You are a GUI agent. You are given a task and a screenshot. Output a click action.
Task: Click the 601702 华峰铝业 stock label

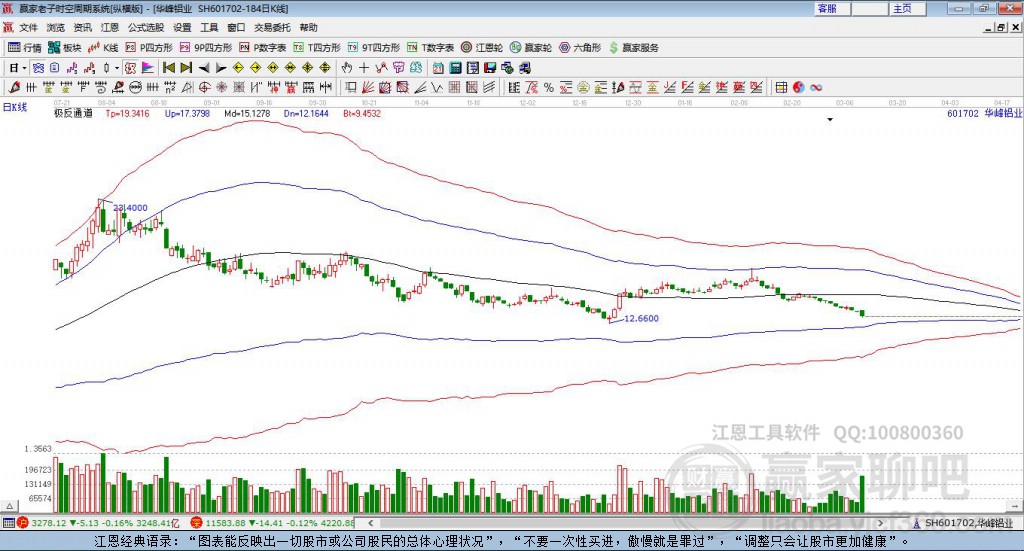click(985, 113)
